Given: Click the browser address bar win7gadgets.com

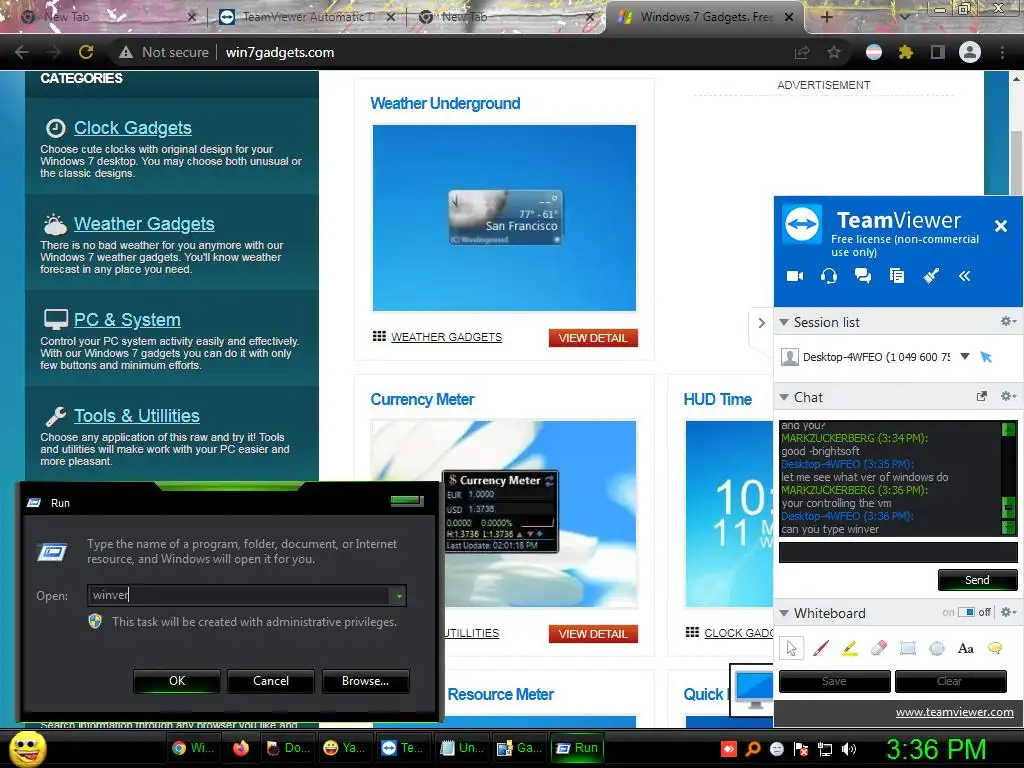Looking at the screenshot, I should [x=280, y=52].
